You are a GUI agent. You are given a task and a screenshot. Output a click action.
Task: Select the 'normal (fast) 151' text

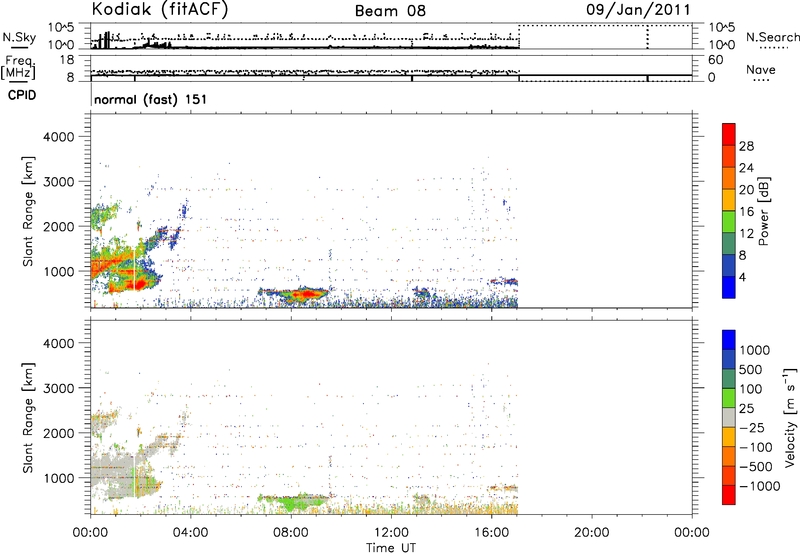pos(151,99)
